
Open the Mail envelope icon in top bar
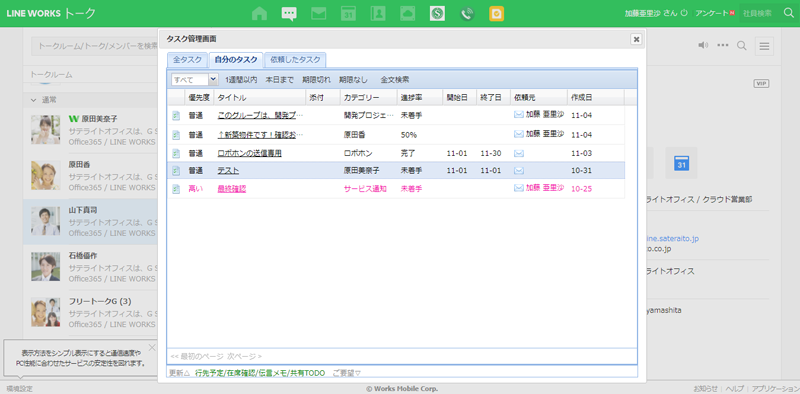[319, 14]
